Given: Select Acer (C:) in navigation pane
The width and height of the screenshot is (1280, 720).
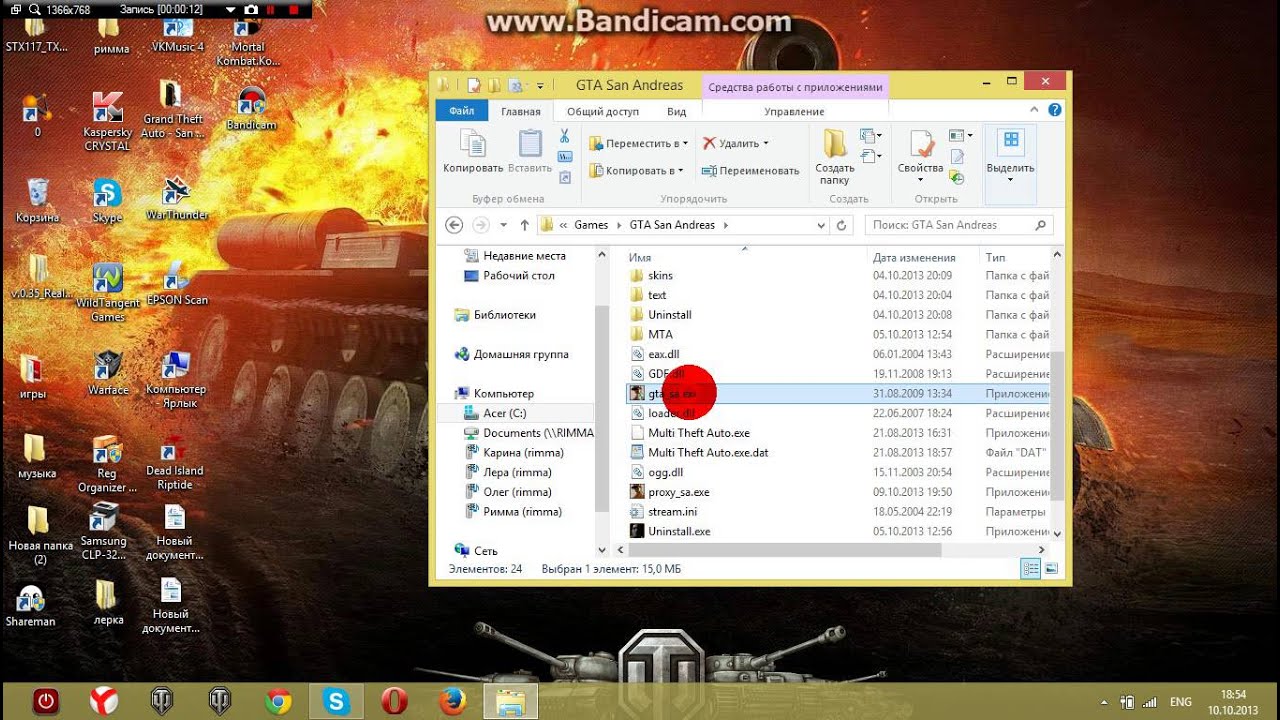Looking at the screenshot, I should (x=504, y=413).
